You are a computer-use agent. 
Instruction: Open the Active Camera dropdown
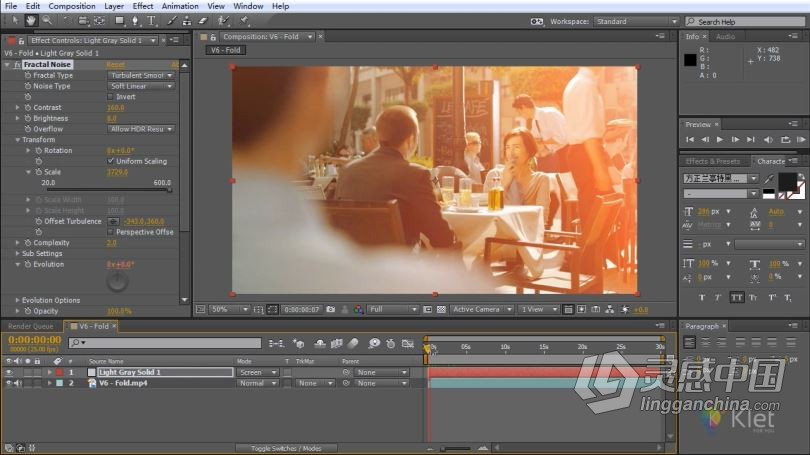(481, 309)
